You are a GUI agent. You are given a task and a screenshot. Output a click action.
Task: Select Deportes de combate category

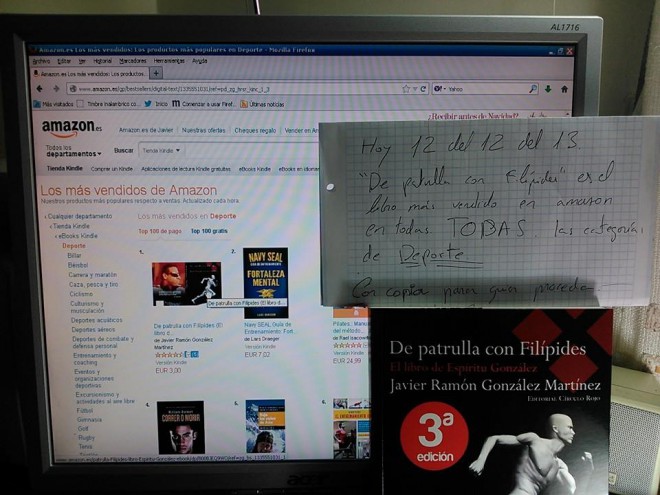(103, 342)
